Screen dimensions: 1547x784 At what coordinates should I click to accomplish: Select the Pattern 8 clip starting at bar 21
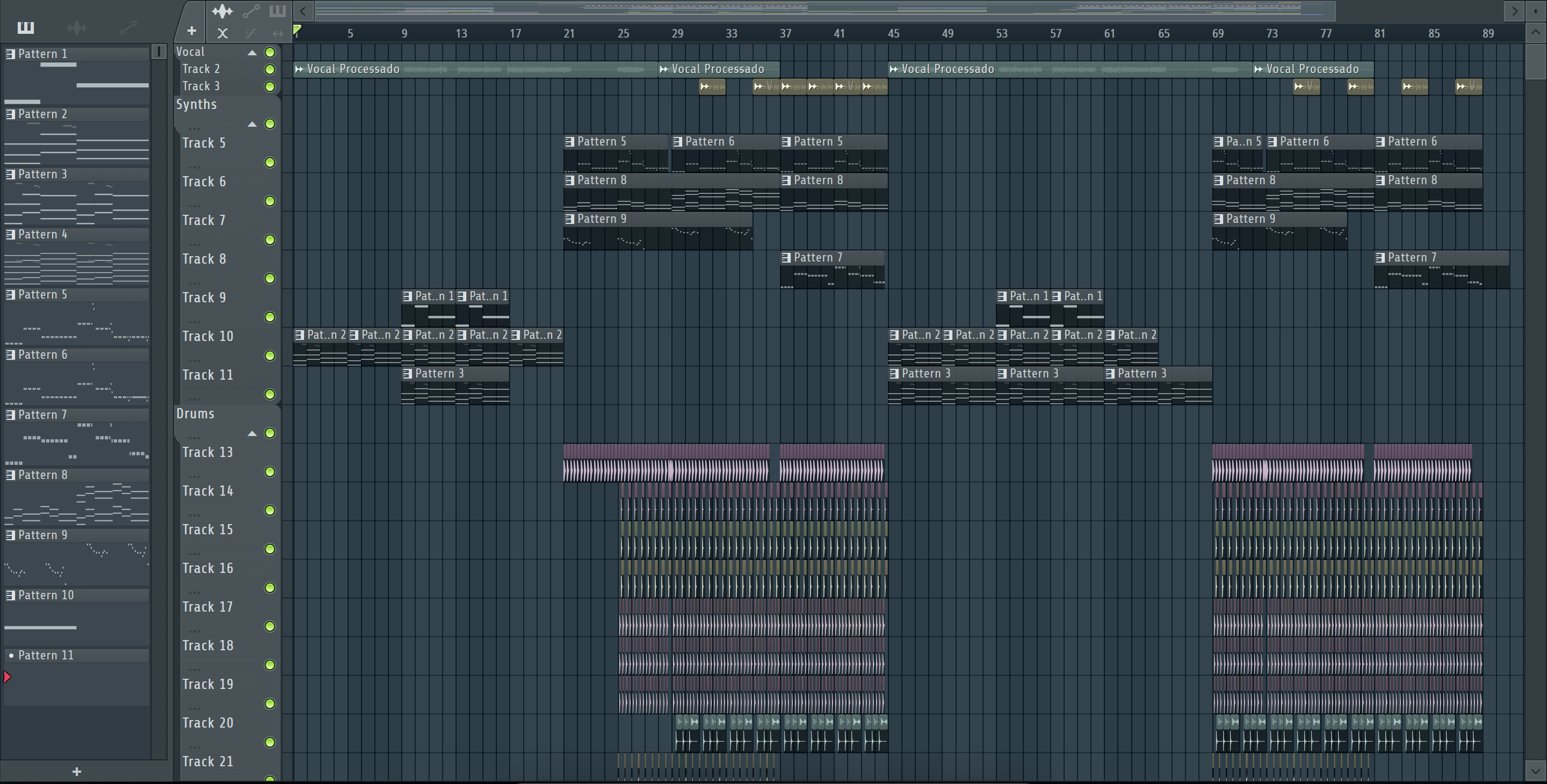coord(671,193)
